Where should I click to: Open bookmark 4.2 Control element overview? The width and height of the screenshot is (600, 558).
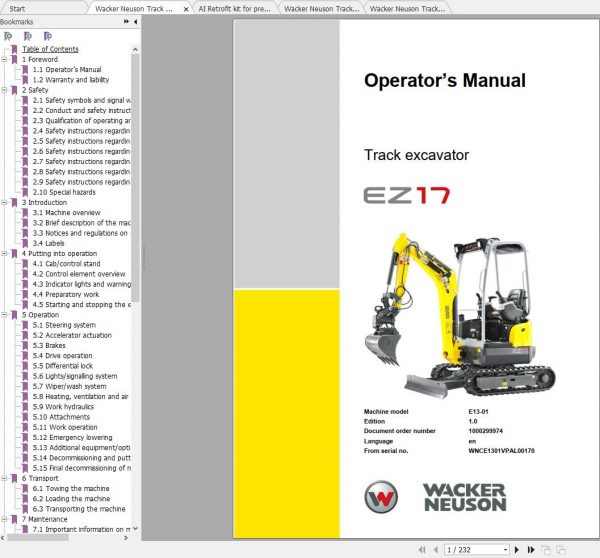[x=79, y=274]
